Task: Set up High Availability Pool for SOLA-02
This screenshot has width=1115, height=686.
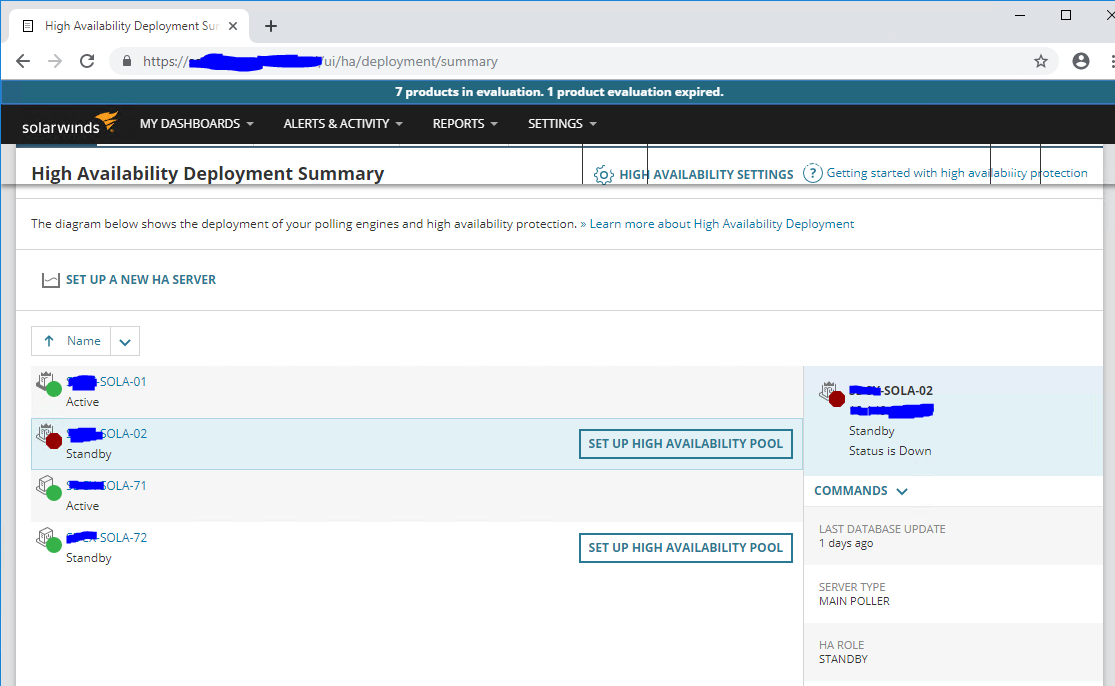Action: point(685,444)
